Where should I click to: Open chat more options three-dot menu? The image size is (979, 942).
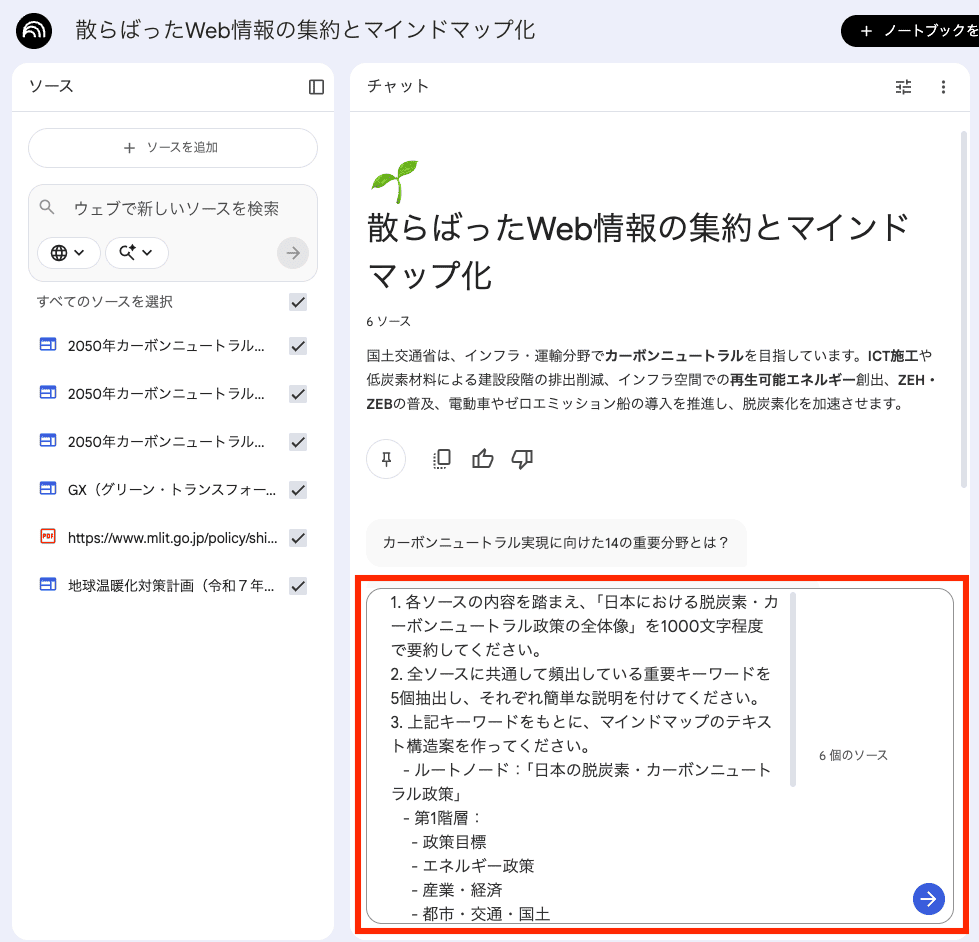943,87
